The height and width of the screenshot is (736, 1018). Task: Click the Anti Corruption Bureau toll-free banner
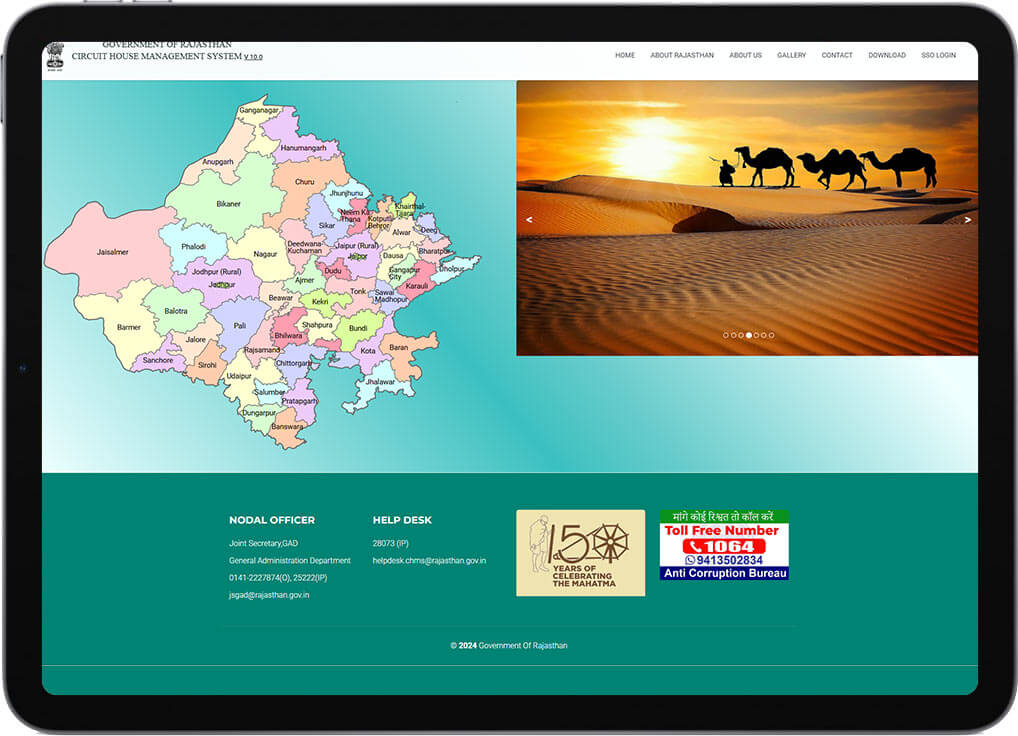[x=724, y=545]
